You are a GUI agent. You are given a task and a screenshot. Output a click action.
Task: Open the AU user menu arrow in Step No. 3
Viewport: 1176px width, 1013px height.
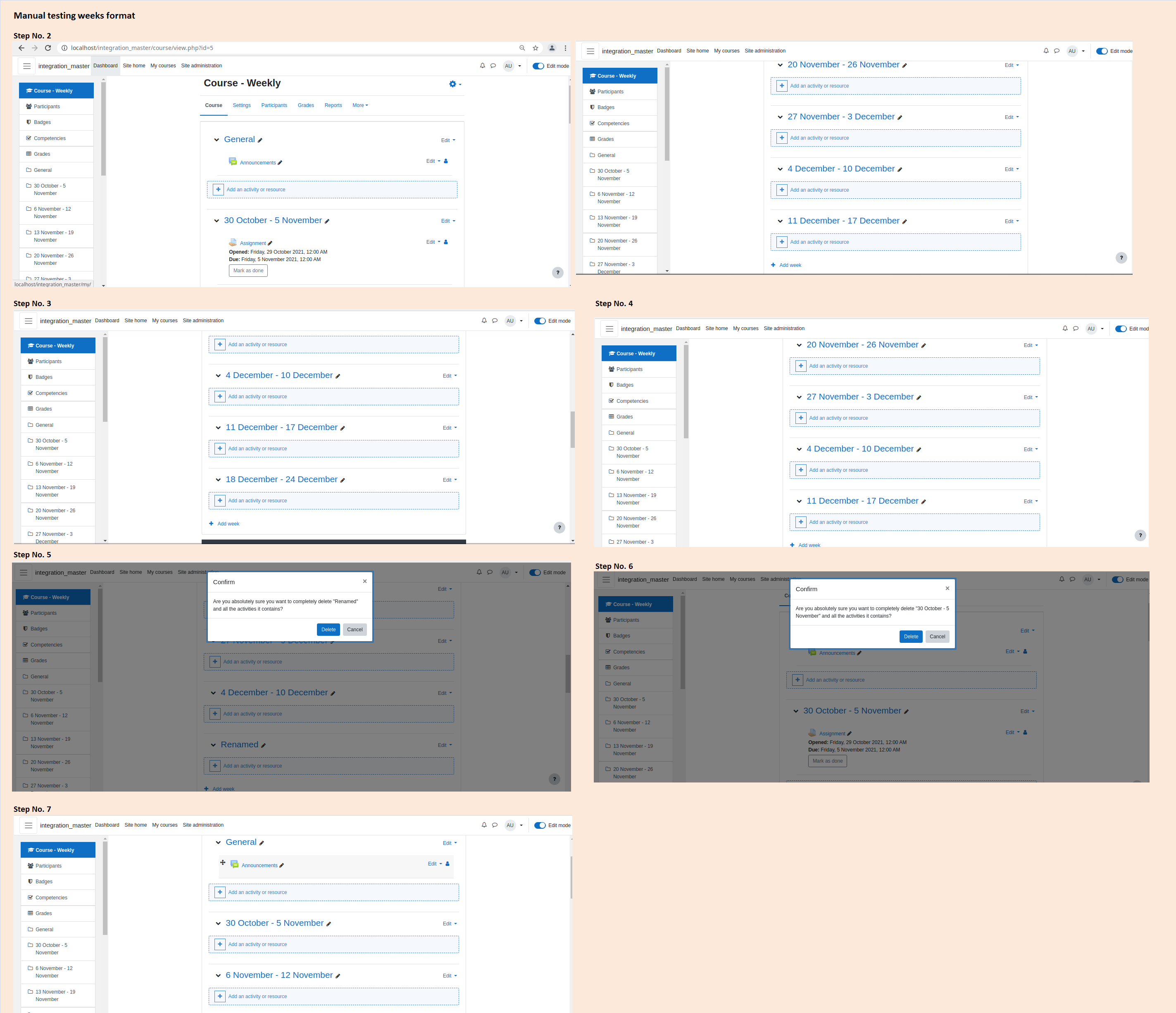[521, 321]
